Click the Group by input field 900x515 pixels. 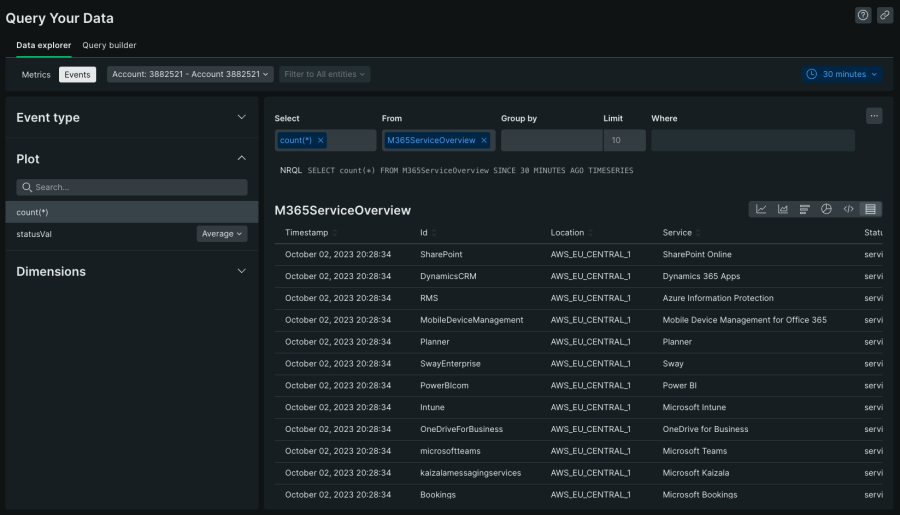[x=552, y=141]
